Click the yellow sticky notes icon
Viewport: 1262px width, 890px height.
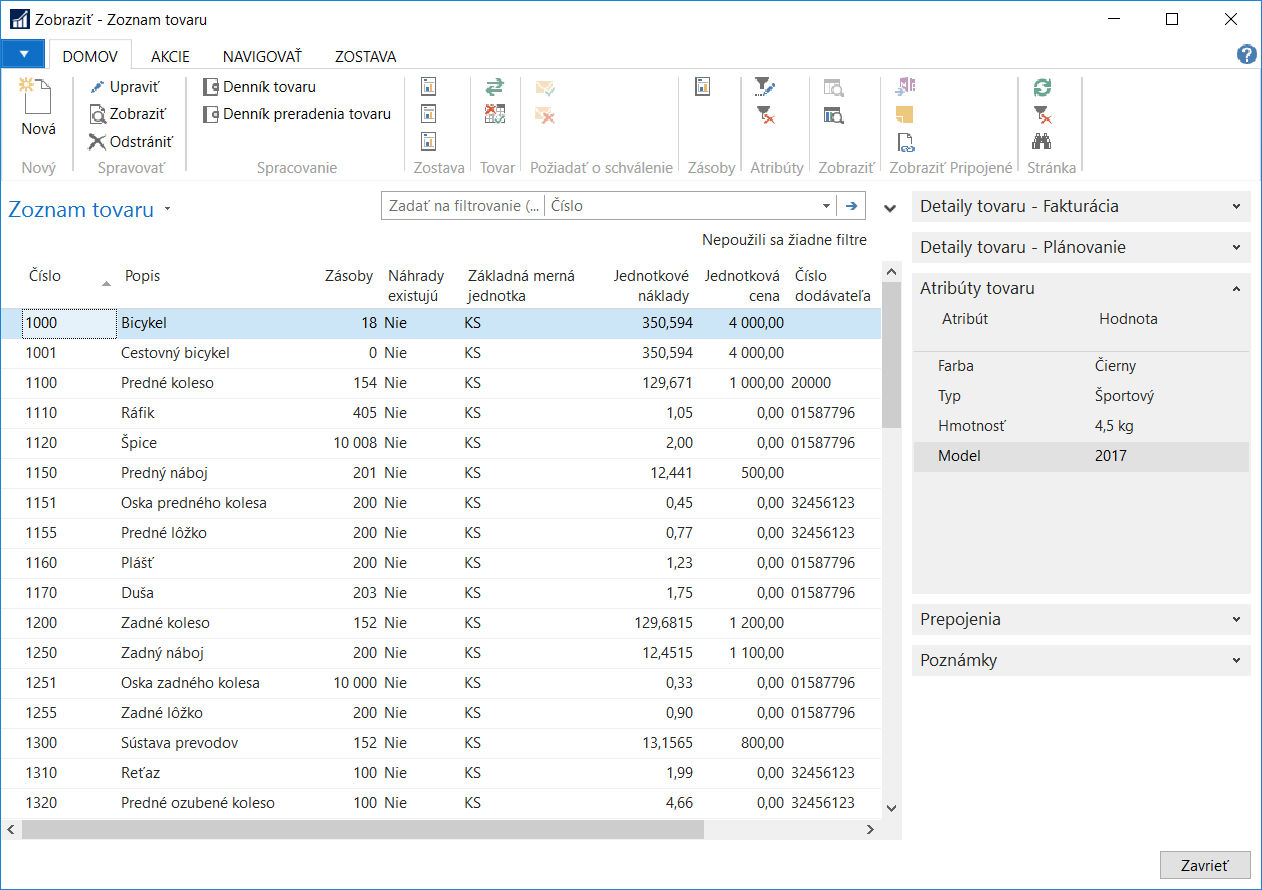coord(905,114)
